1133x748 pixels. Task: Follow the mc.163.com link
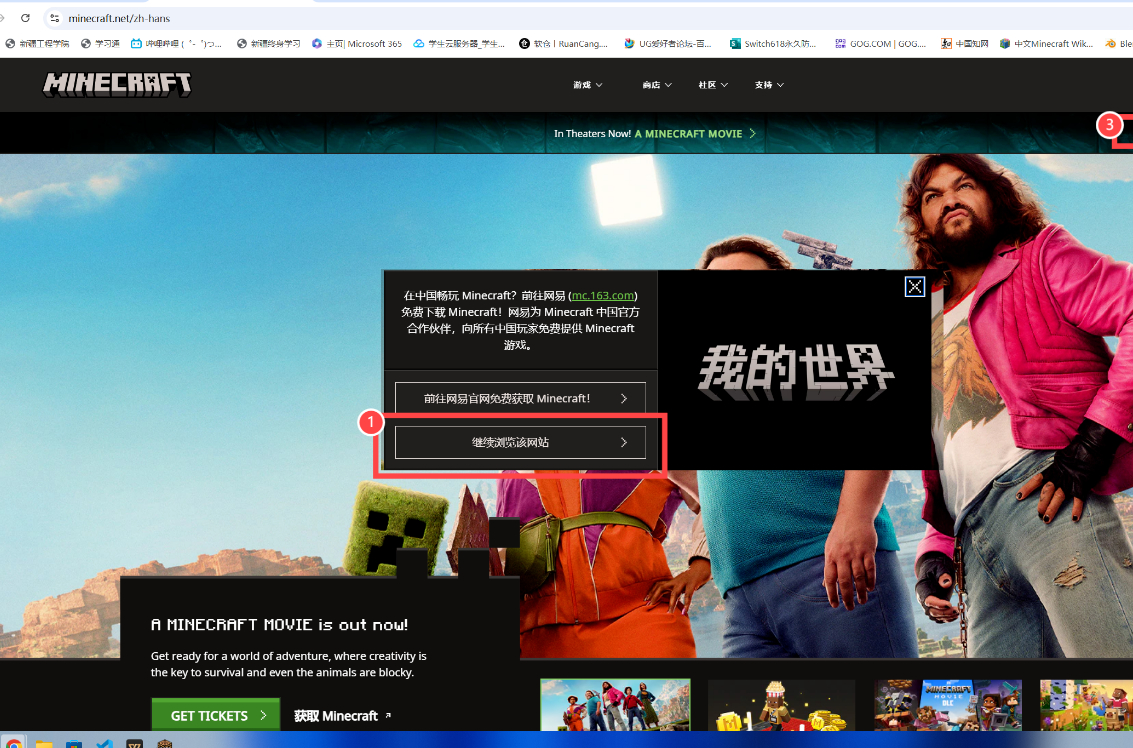pyautogui.click(x=603, y=296)
